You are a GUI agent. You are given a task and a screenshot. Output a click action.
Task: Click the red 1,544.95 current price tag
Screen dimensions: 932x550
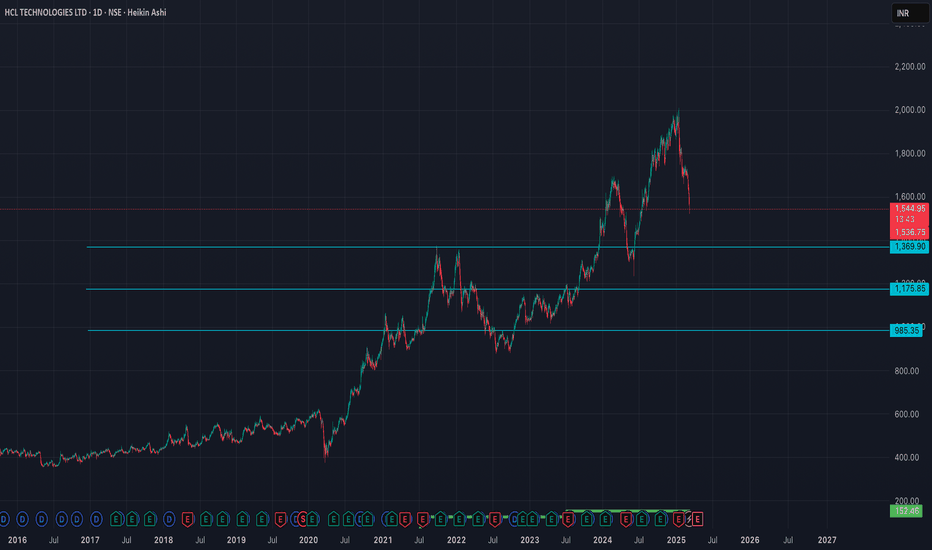pos(909,208)
